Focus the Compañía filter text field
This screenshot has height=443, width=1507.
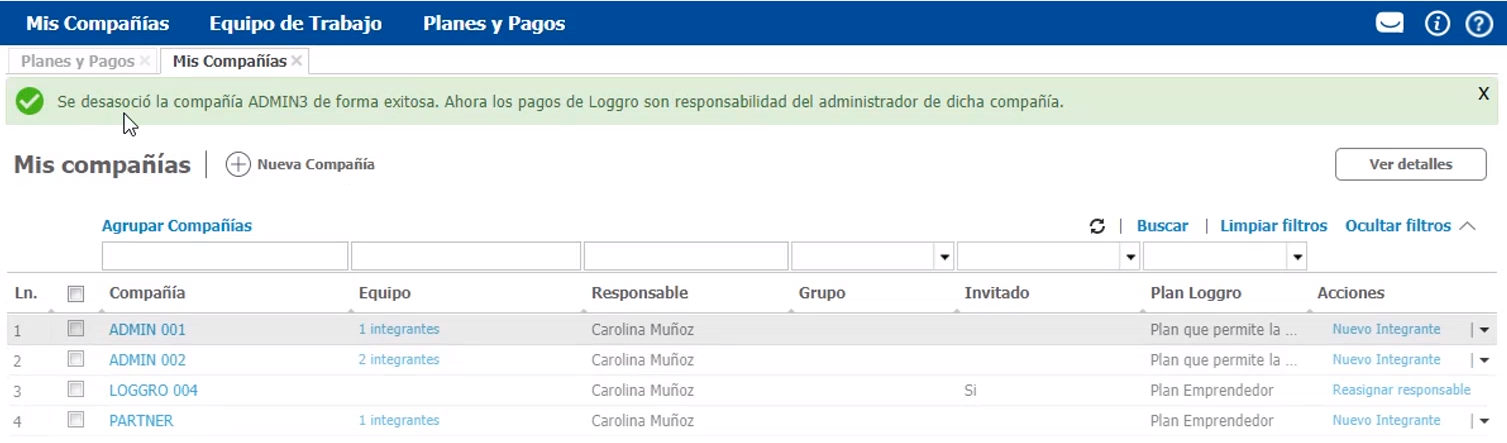point(224,257)
